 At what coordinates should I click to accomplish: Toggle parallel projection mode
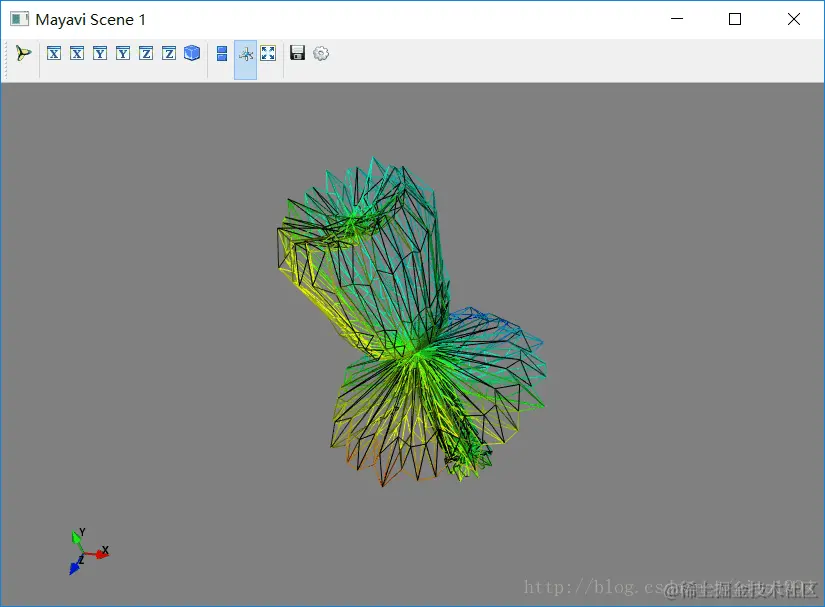(222, 53)
